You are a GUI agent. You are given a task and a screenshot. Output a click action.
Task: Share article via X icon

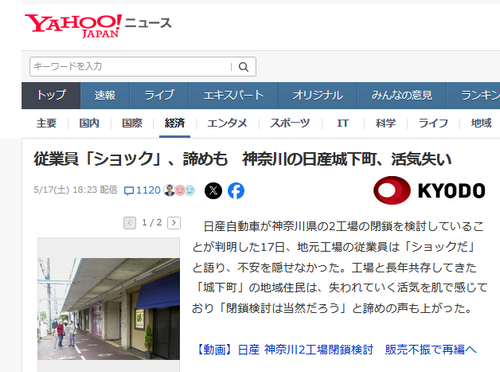(213, 191)
